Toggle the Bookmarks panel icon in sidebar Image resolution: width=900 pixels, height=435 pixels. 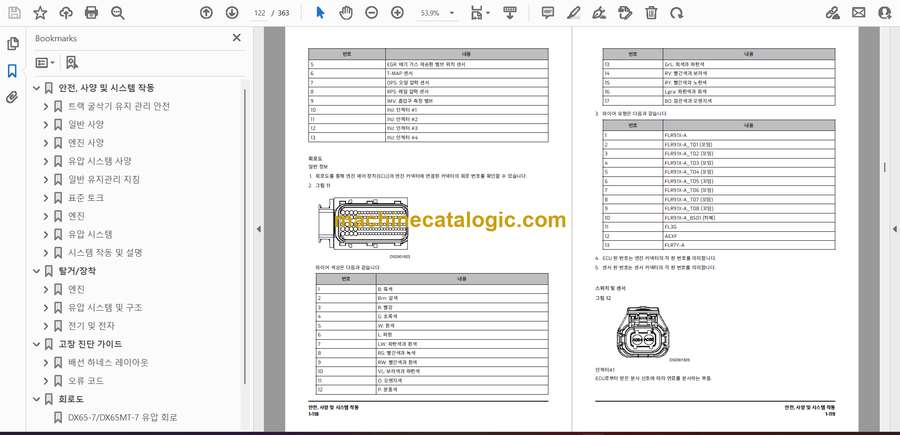12,71
